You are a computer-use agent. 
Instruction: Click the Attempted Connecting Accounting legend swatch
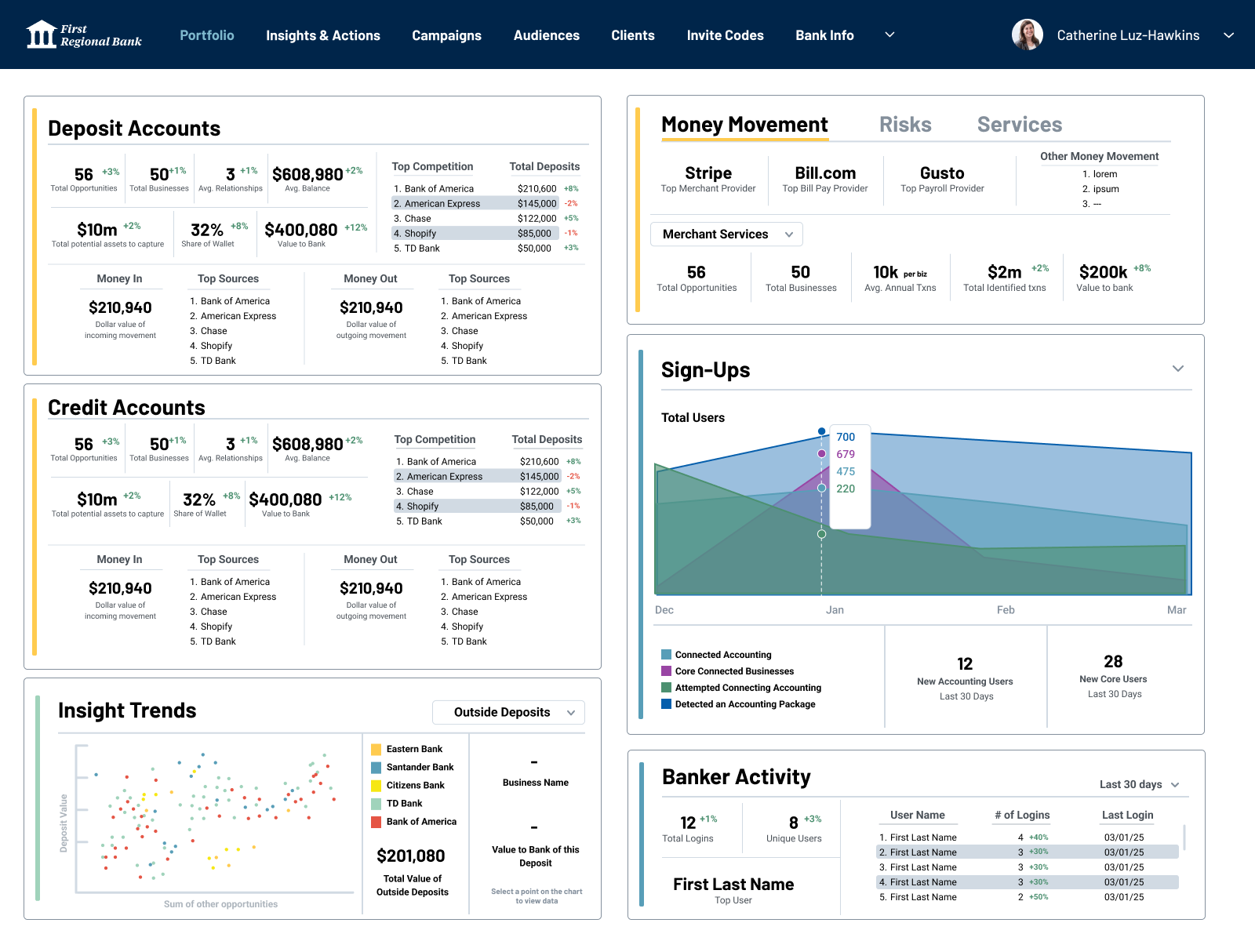point(666,688)
